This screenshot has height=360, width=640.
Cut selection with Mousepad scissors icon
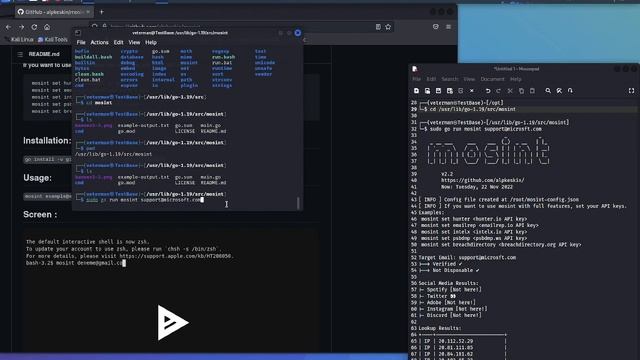(510, 91)
